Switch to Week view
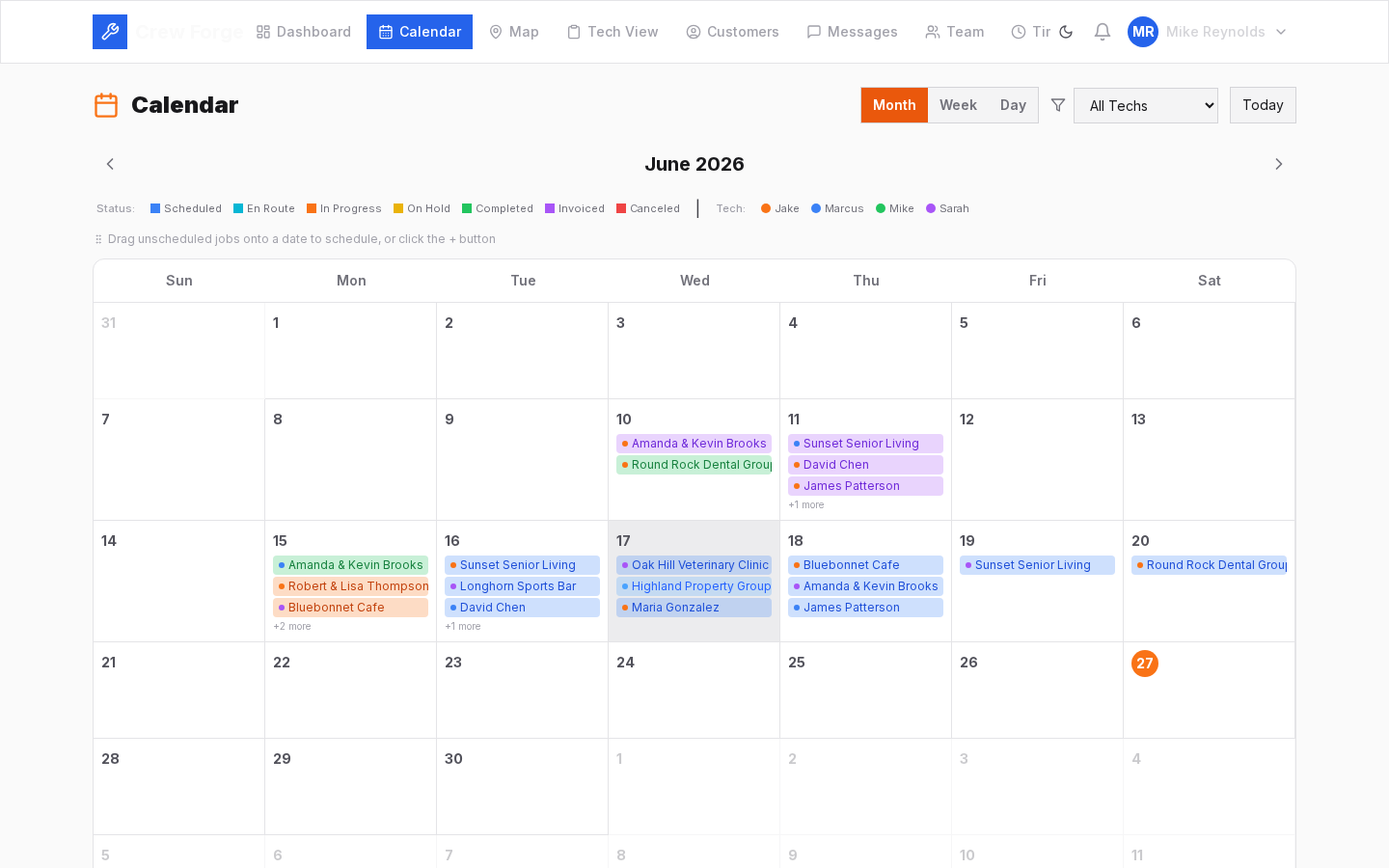 (x=958, y=105)
